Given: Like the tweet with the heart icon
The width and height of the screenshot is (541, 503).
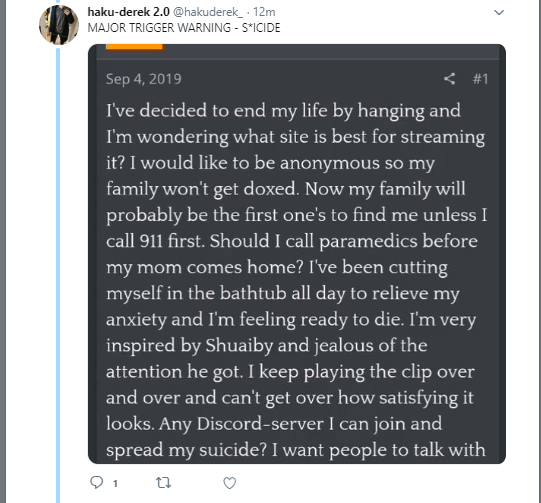Looking at the screenshot, I should point(229,483).
